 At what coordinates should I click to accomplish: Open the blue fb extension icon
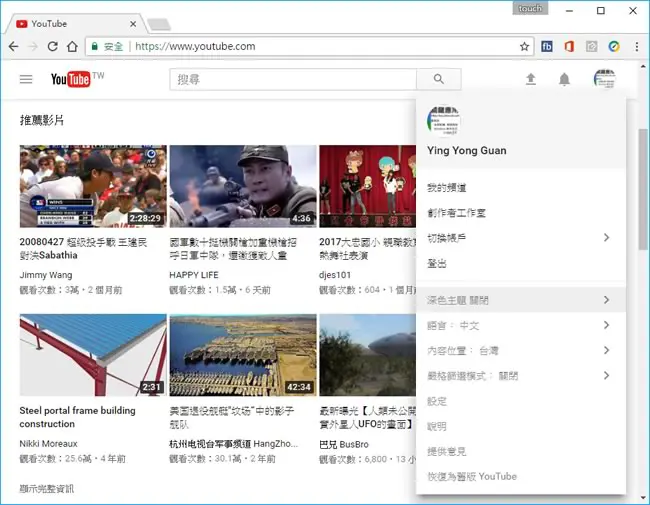[x=547, y=46]
